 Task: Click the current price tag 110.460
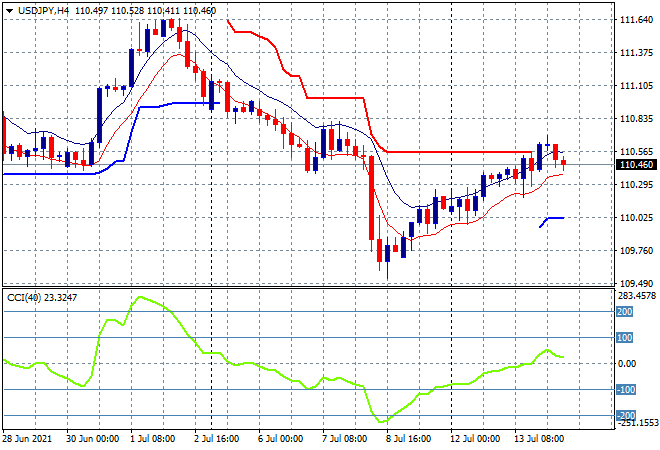pos(637,165)
